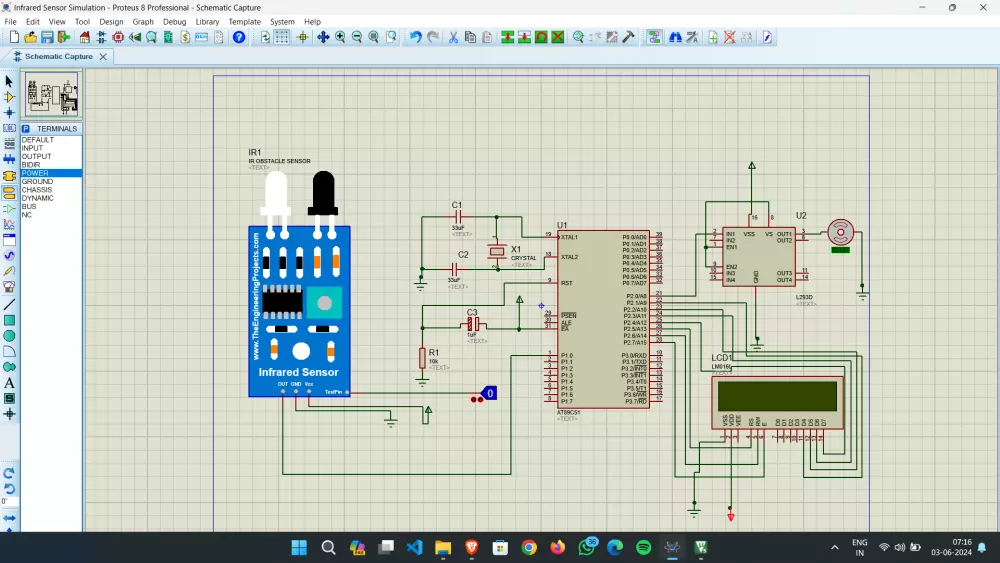Viewport: 1000px width, 563px height.
Task: Close the Schematic Capture tab
Action: (103, 57)
